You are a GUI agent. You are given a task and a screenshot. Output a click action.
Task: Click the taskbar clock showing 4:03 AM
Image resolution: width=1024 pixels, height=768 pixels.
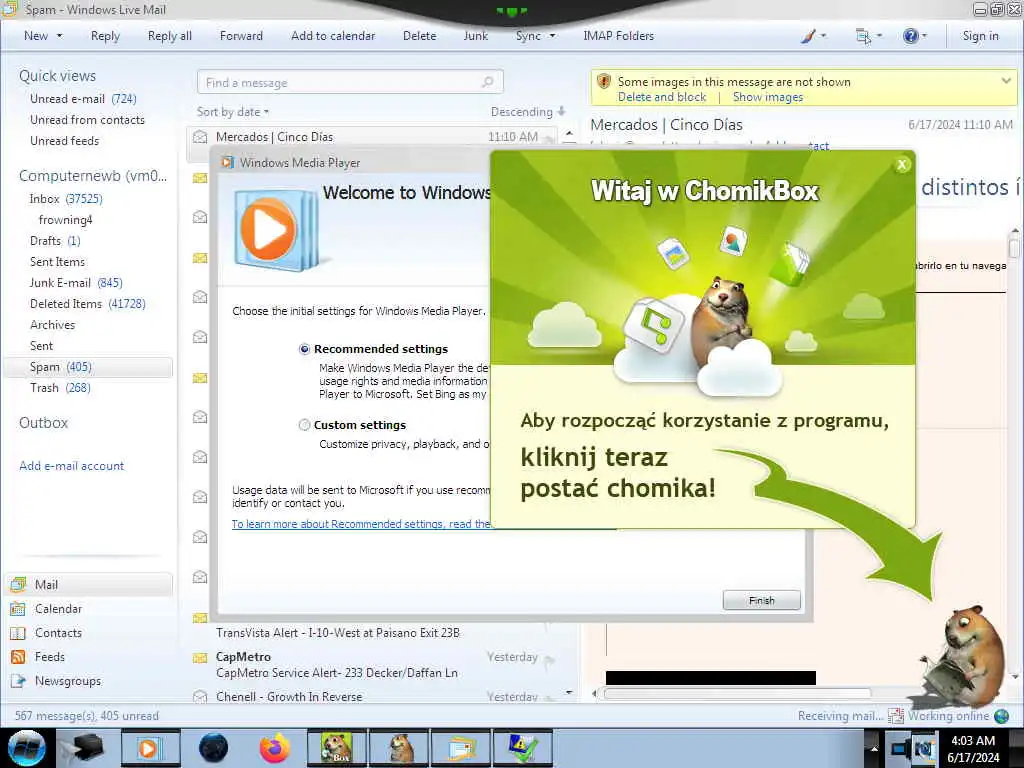pyautogui.click(x=973, y=748)
